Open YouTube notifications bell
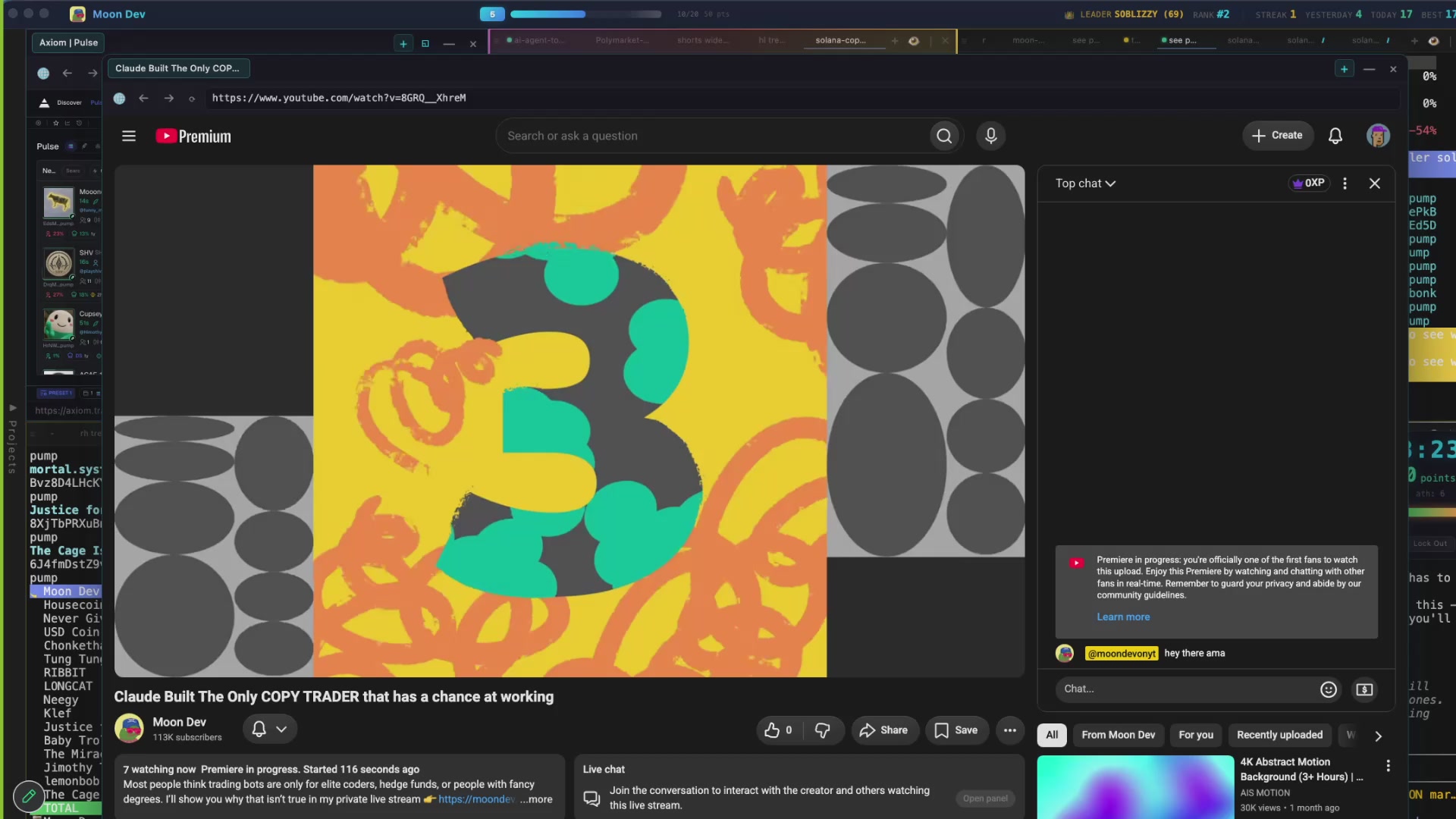1456x819 pixels. (1335, 136)
